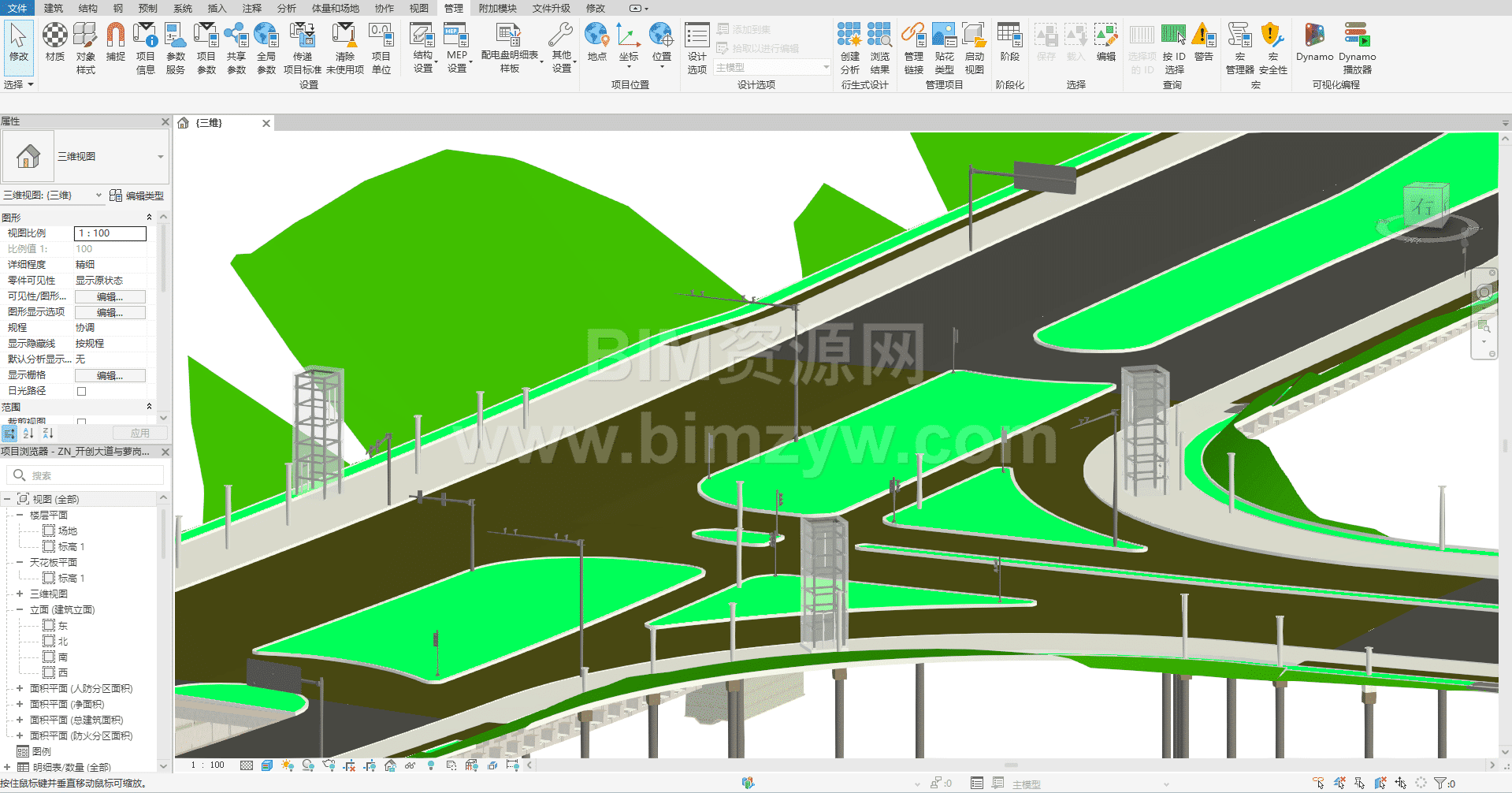This screenshot has height=793, width=1512.
Task: Open the Macro Manager (宏管理器)
Action: pyautogui.click(x=1239, y=47)
